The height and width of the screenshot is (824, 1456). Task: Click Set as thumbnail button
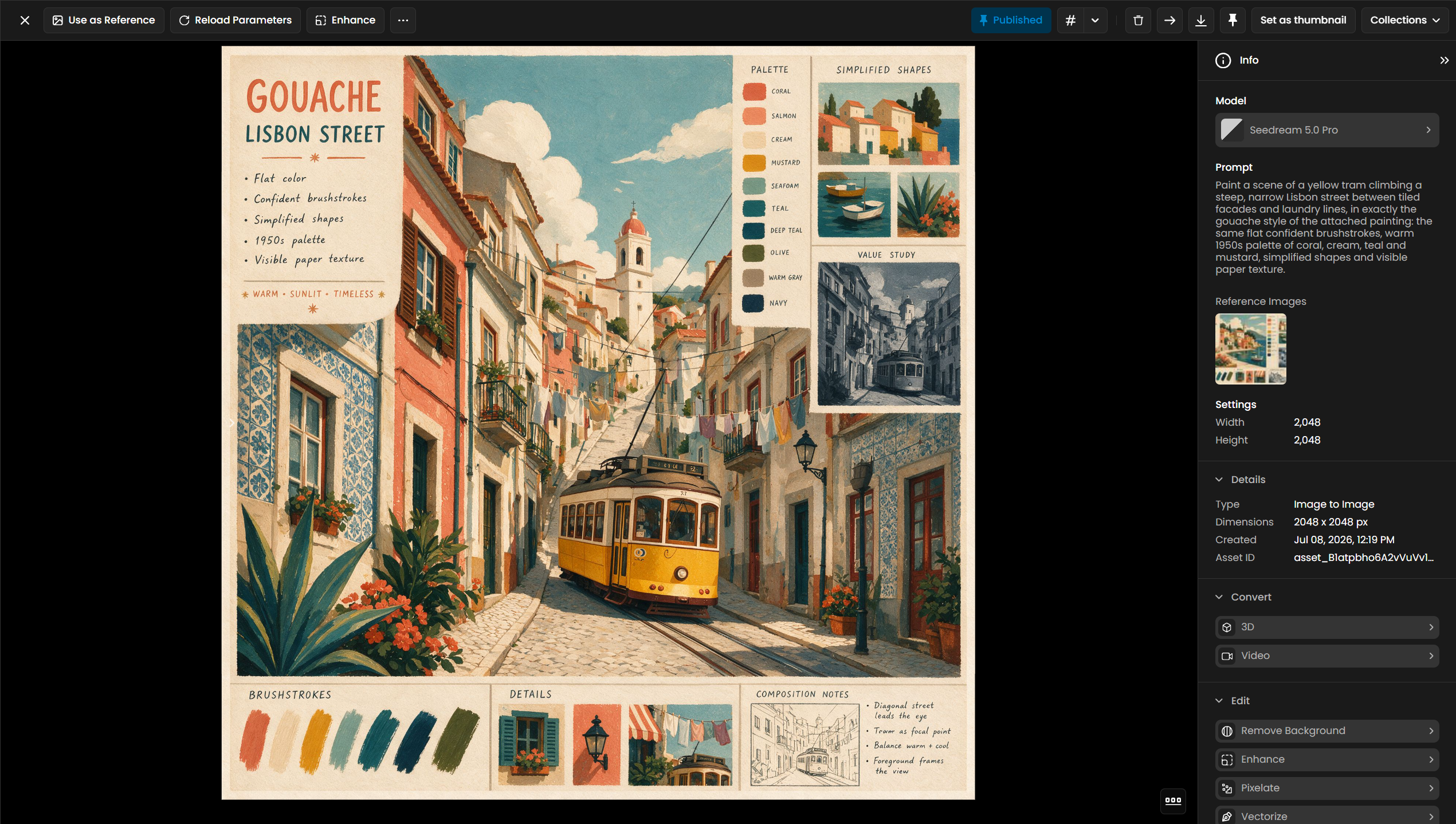point(1303,20)
